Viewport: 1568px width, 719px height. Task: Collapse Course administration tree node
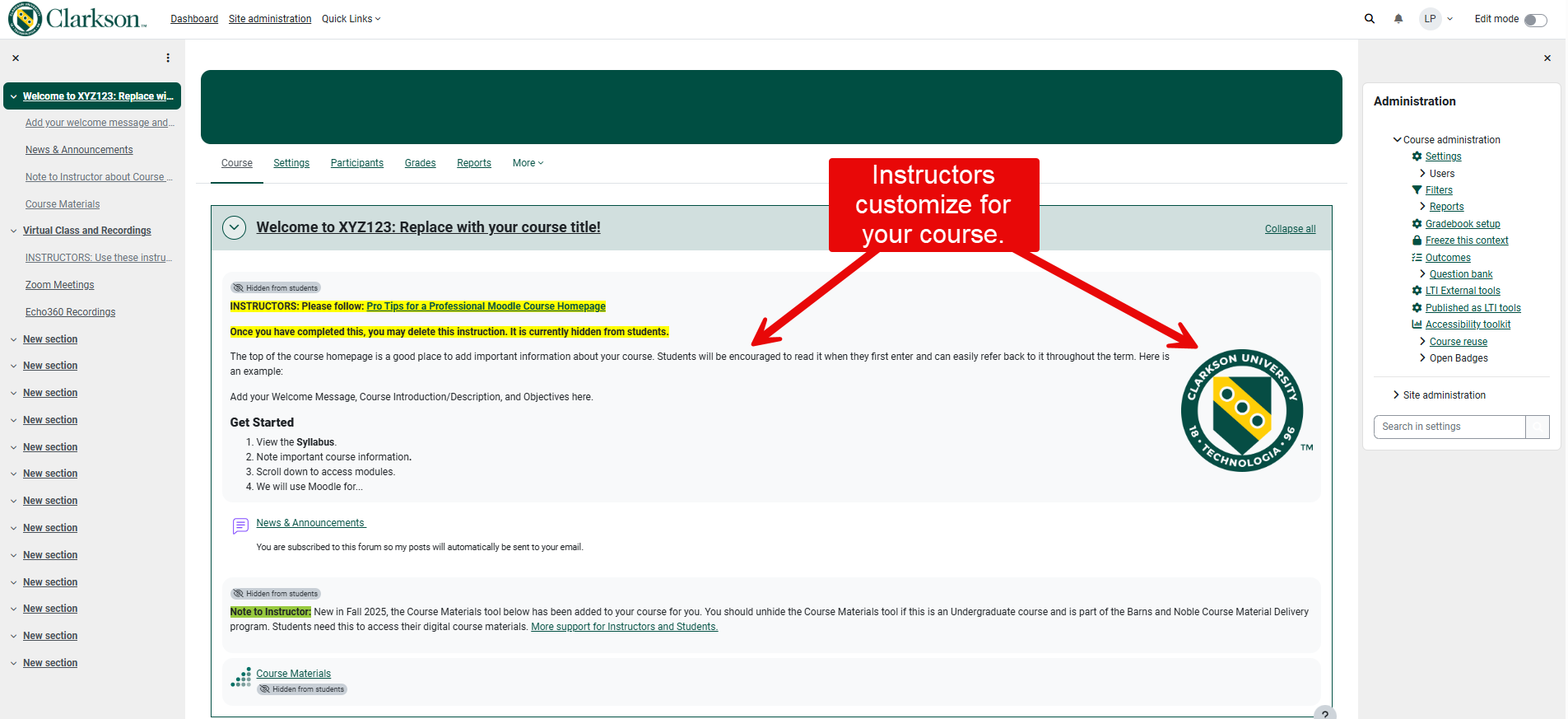(1397, 140)
